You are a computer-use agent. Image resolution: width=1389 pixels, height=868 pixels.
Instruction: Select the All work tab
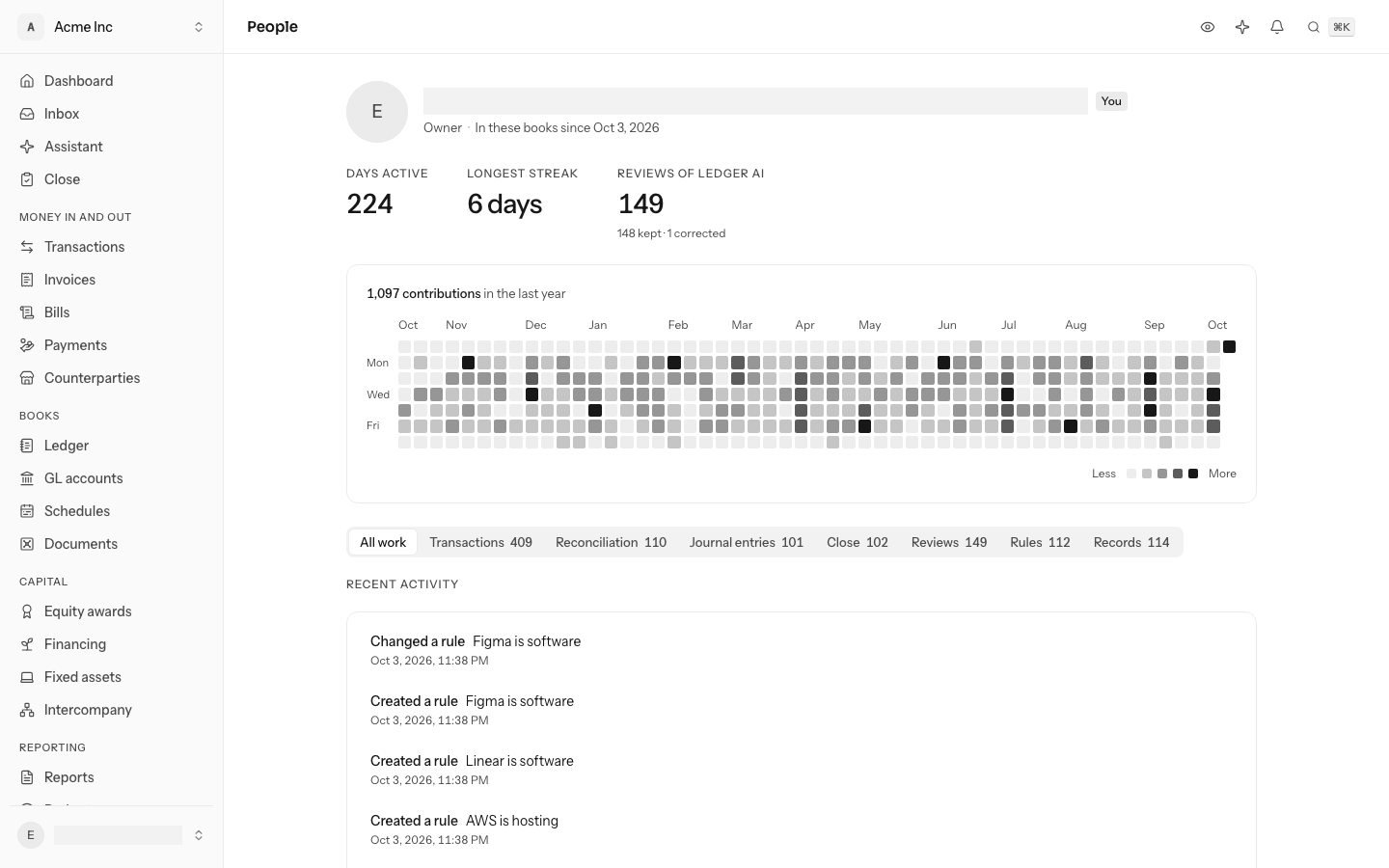383,542
